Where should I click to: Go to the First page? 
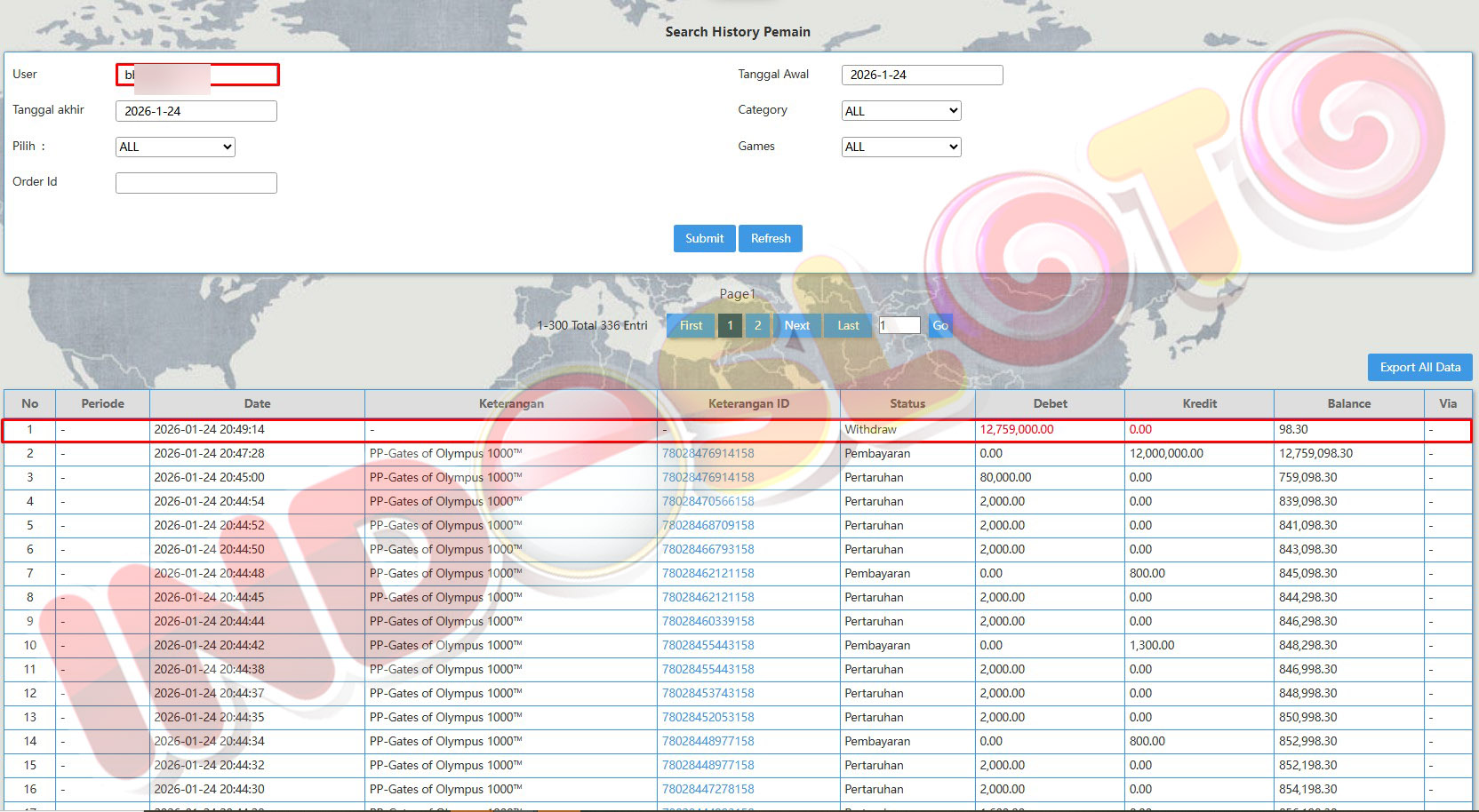(691, 325)
